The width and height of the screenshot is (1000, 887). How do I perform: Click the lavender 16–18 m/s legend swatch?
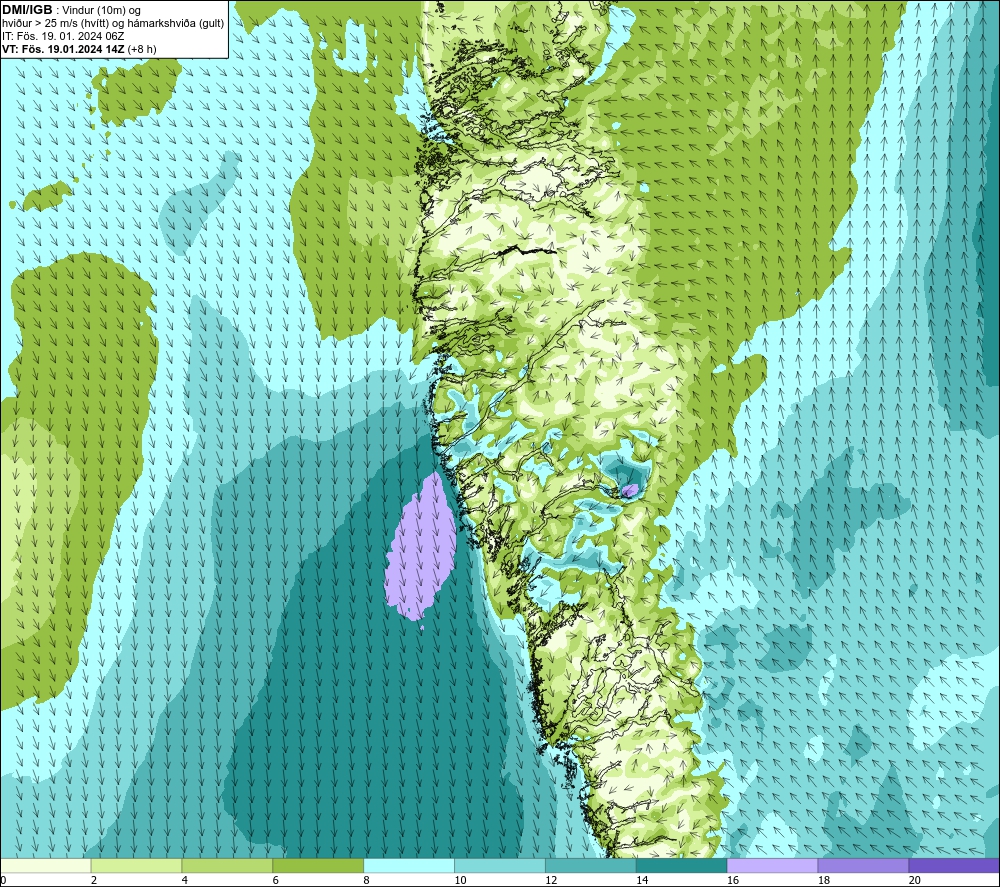[x=772, y=865]
